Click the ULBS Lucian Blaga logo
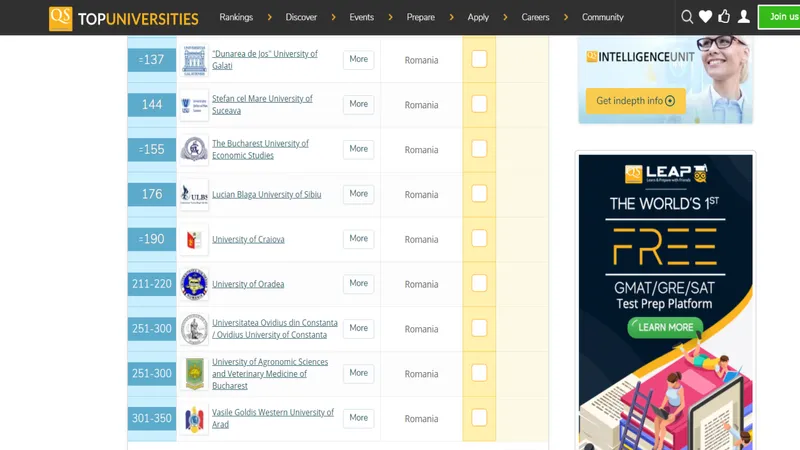 pyautogui.click(x=194, y=194)
